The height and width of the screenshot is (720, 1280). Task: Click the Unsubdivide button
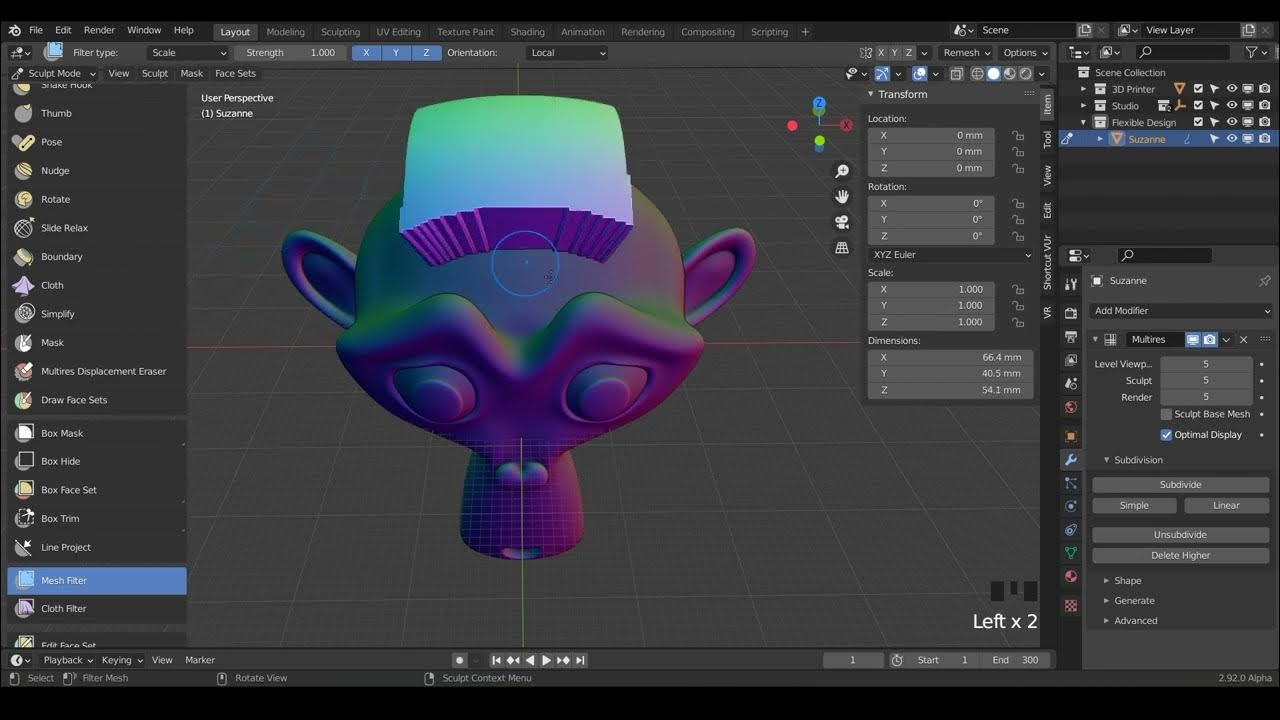(1180, 535)
